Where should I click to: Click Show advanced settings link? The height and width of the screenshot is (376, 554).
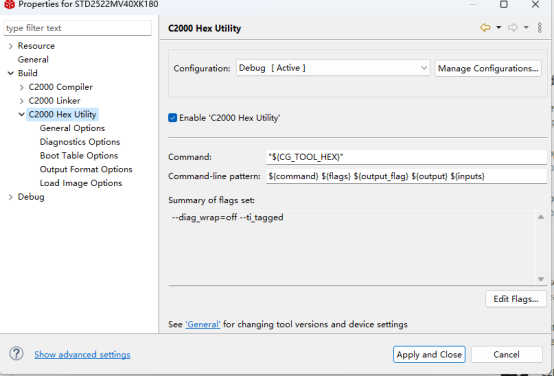coord(82,354)
